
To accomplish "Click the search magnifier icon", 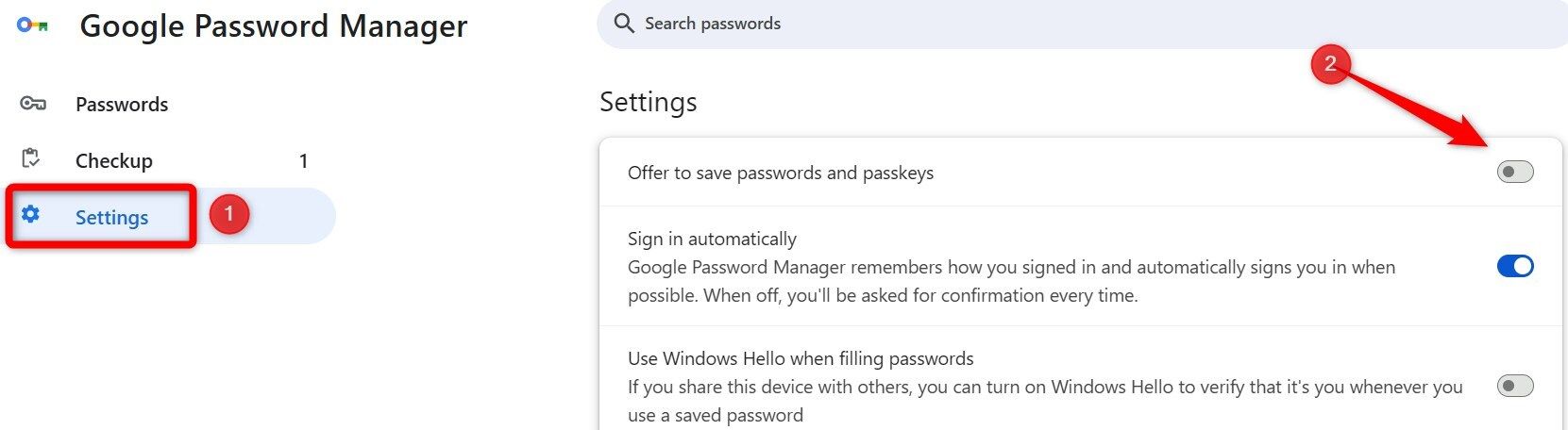I will [623, 24].
